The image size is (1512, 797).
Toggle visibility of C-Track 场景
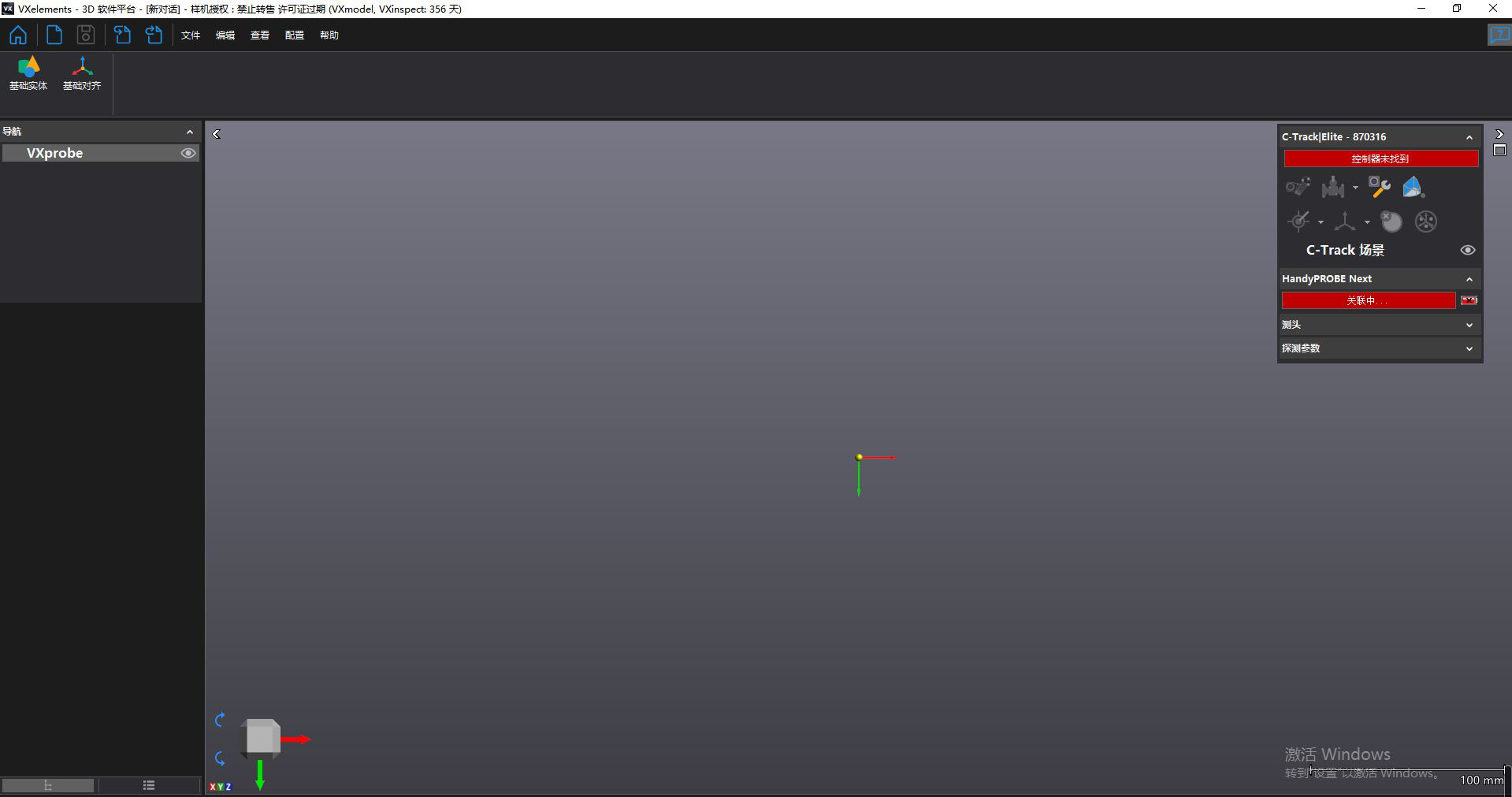point(1468,250)
